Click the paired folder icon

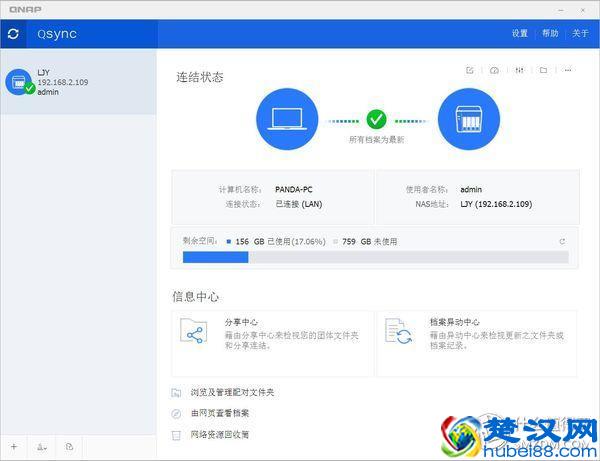click(x=176, y=393)
